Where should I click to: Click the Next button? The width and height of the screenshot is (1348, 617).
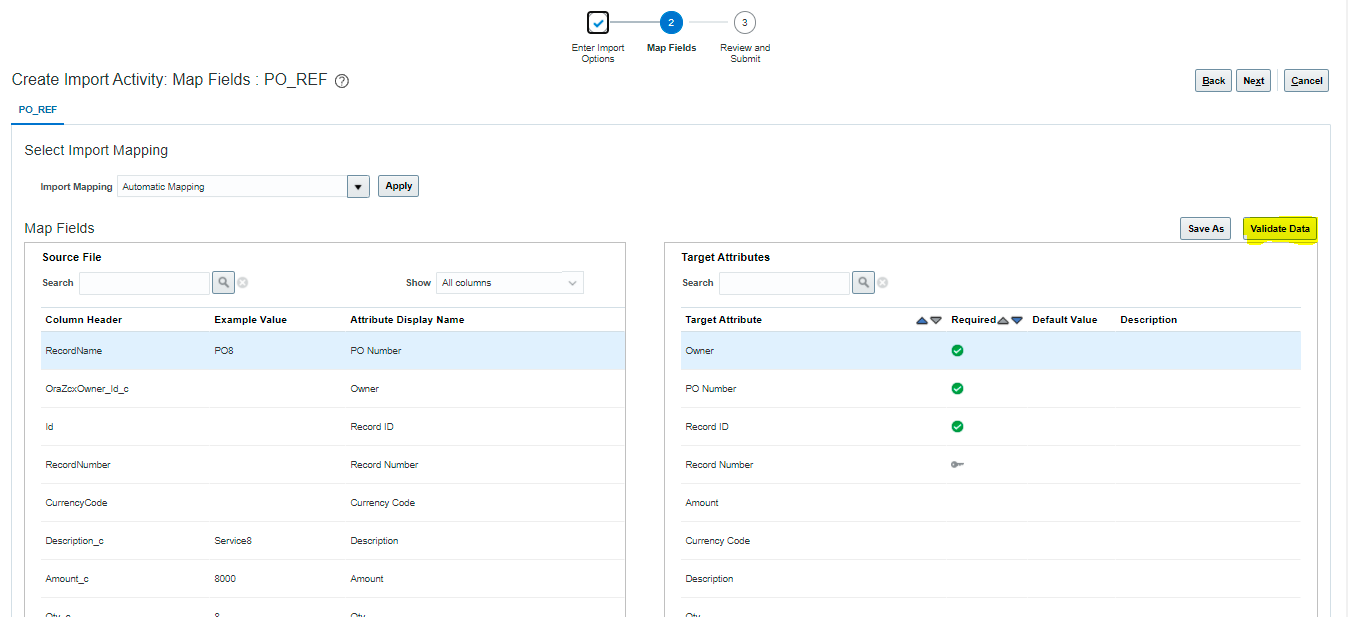coord(1254,81)
